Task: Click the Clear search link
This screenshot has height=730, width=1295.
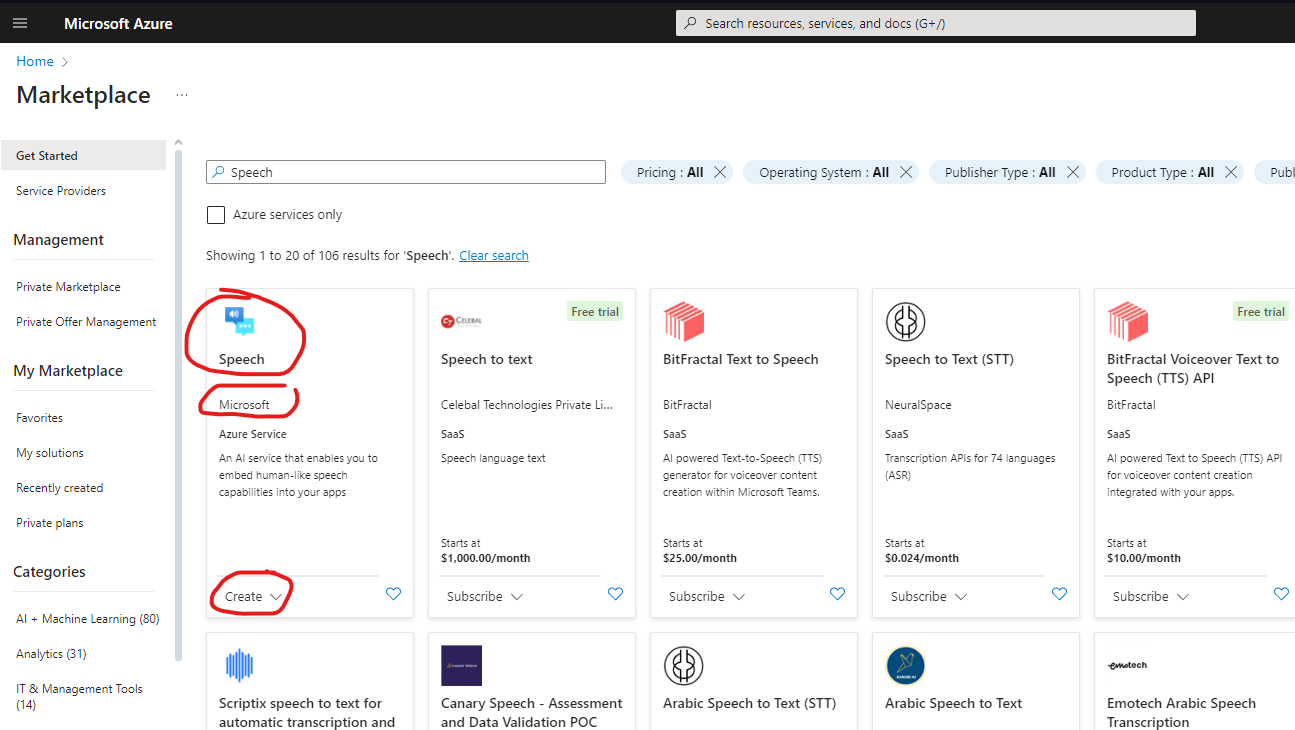Action: point(494,255)
